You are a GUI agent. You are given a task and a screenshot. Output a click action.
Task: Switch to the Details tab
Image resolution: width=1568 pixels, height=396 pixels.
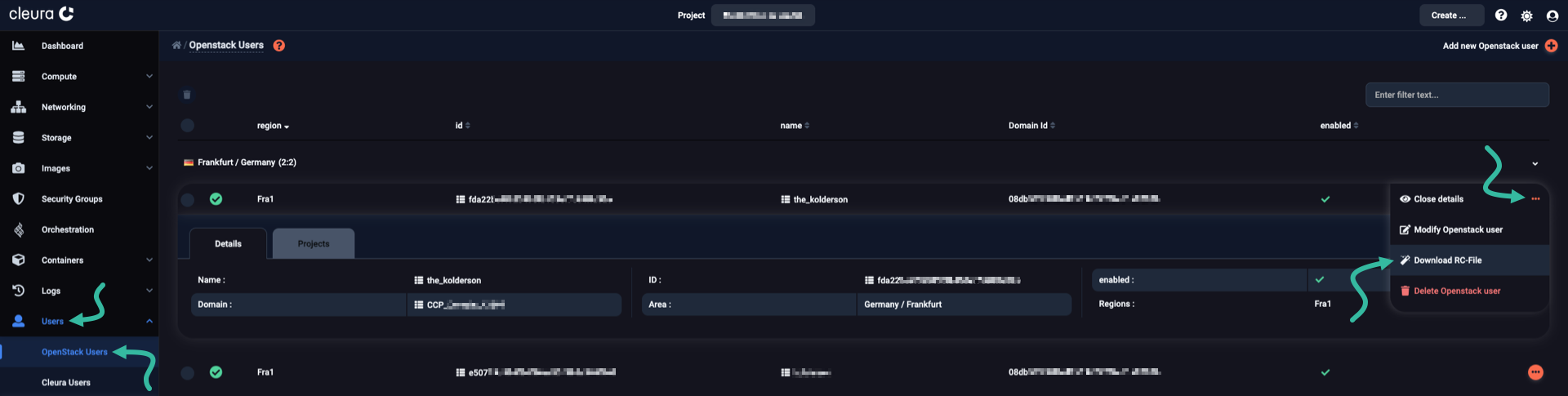click(228, 243)
